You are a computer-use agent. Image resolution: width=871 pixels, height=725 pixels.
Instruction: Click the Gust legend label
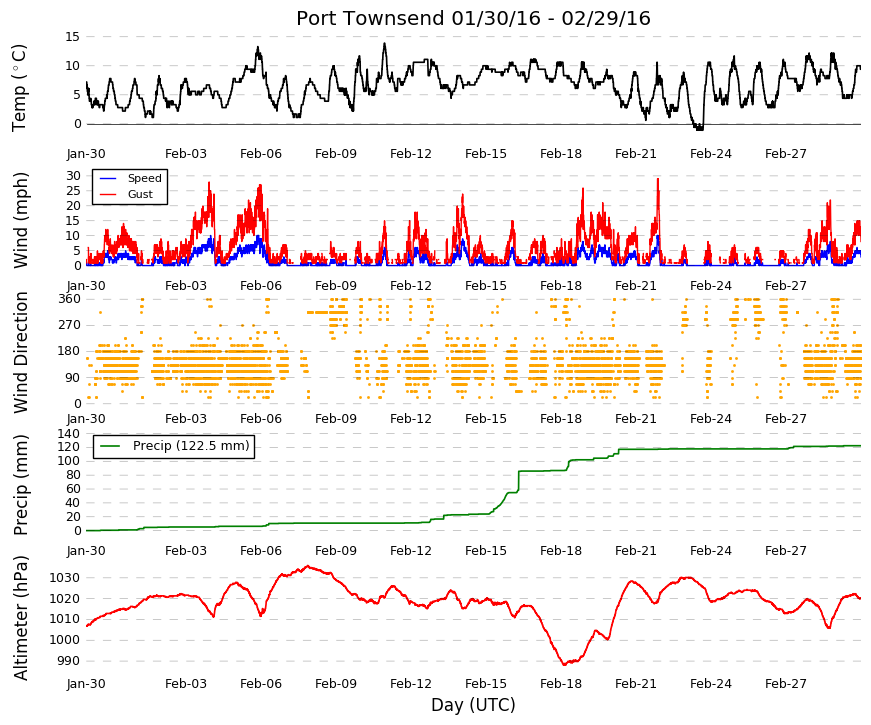(x=140, y=194)
